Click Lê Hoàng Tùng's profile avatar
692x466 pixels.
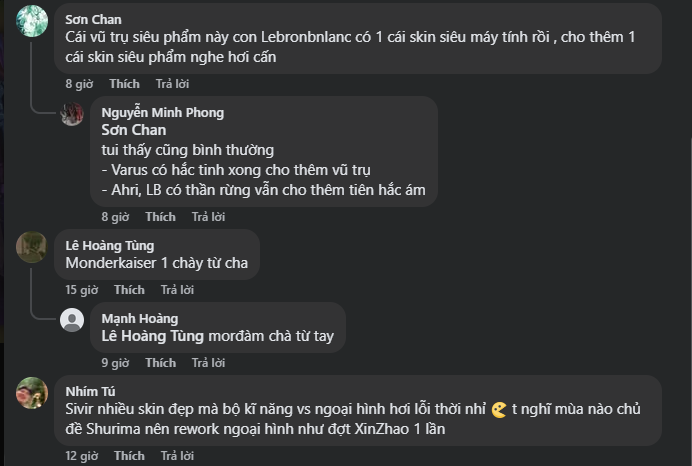[x=32, y=247]
